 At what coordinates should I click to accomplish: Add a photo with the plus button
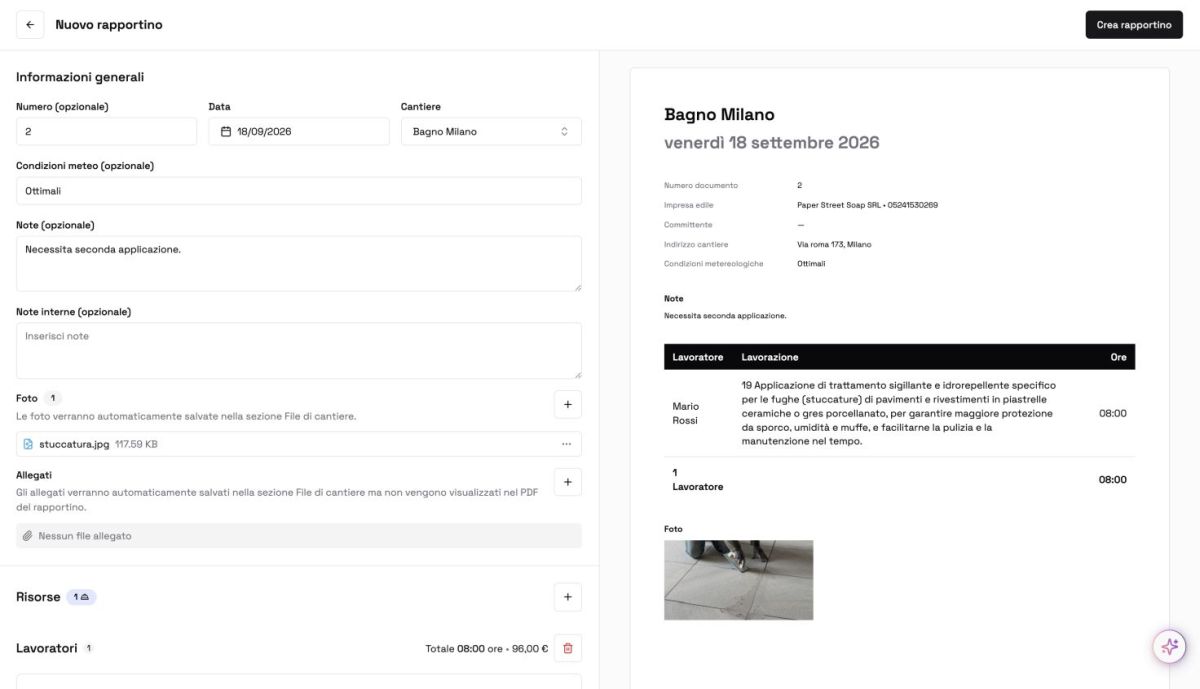tap(567, 404)
